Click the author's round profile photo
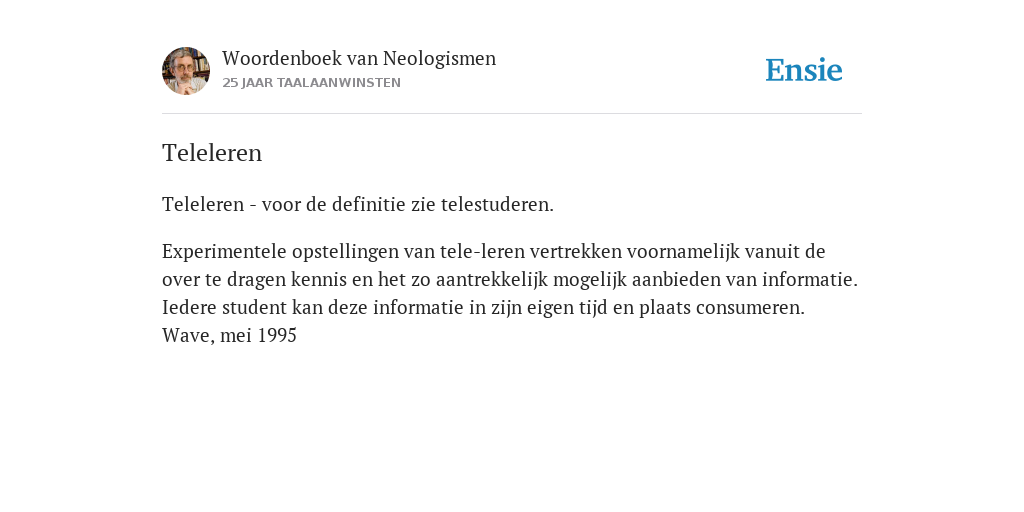The width and height of the screenshot is (1024, 512). [x=186, y=71]
